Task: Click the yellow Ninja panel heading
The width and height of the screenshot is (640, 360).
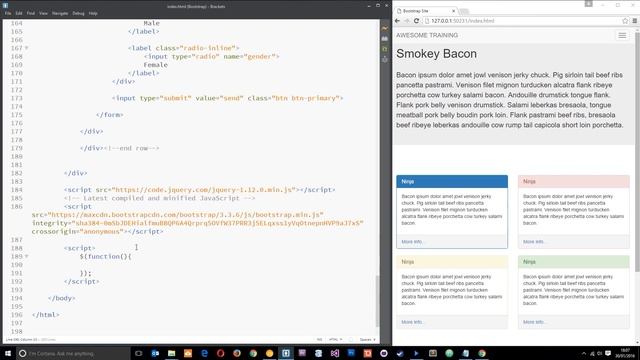Action: [452, 262]
